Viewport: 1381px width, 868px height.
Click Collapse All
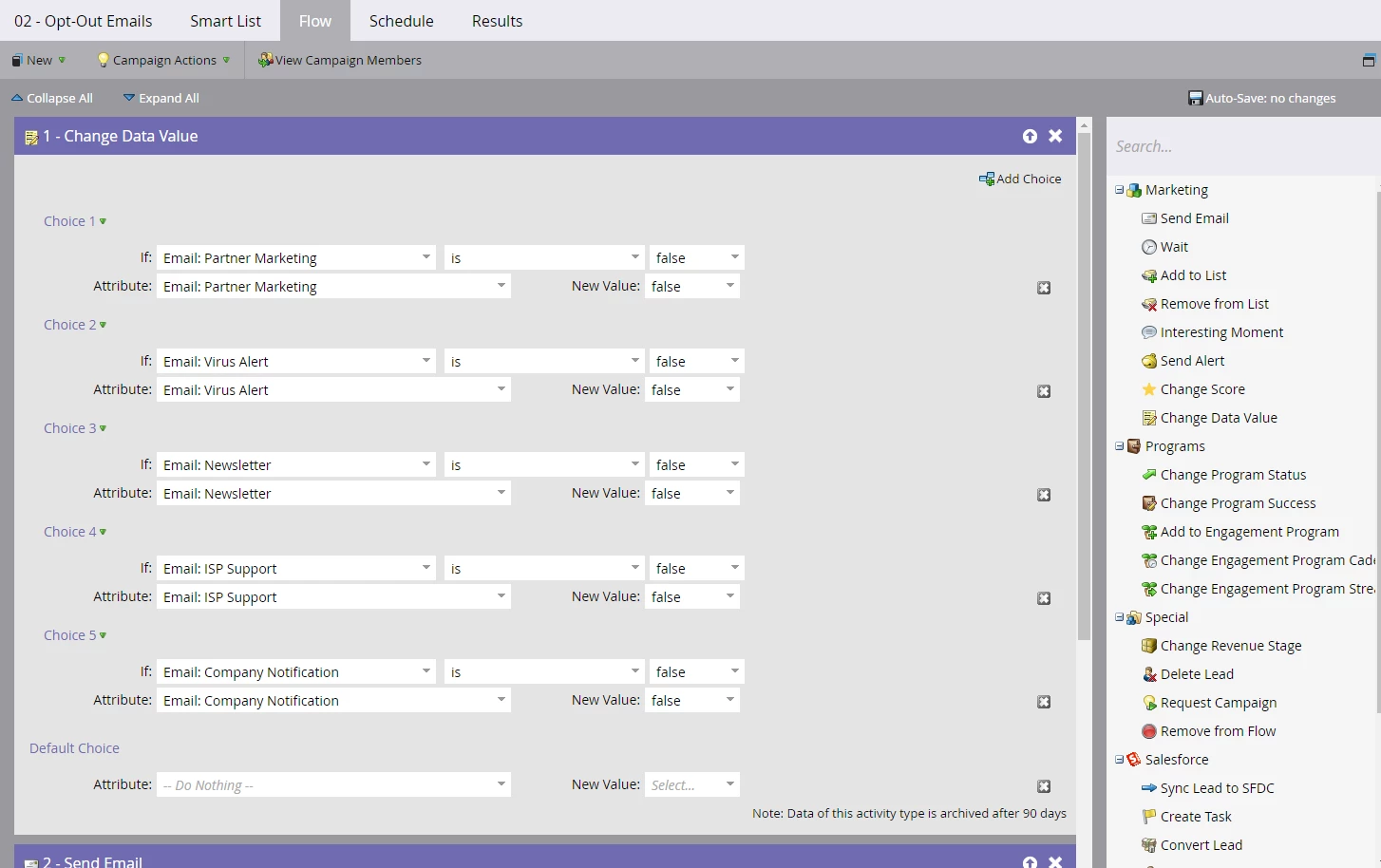(x=52, y=98)
